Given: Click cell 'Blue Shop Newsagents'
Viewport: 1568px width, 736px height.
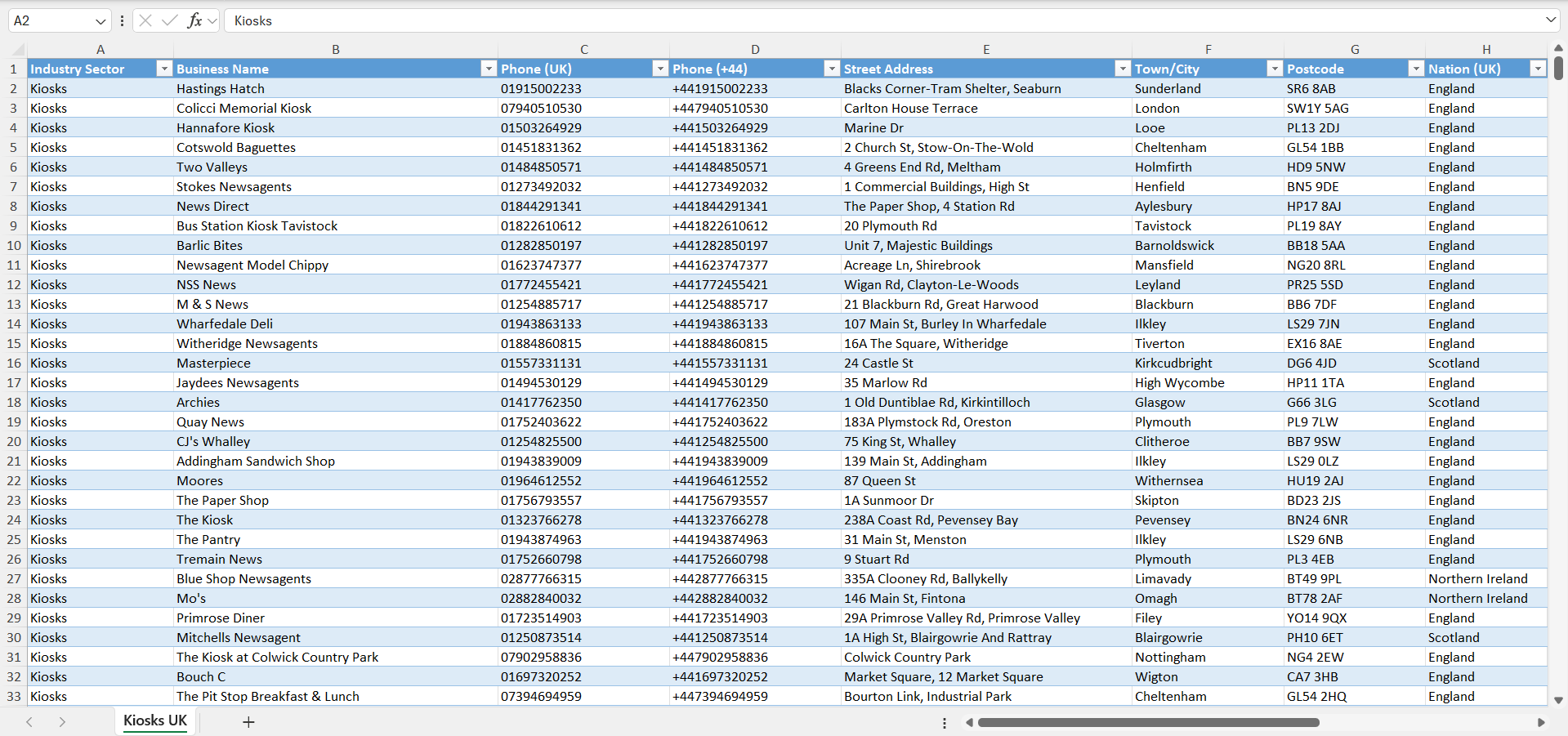Looking at the screenshot, I should click(x=336, y=578).
